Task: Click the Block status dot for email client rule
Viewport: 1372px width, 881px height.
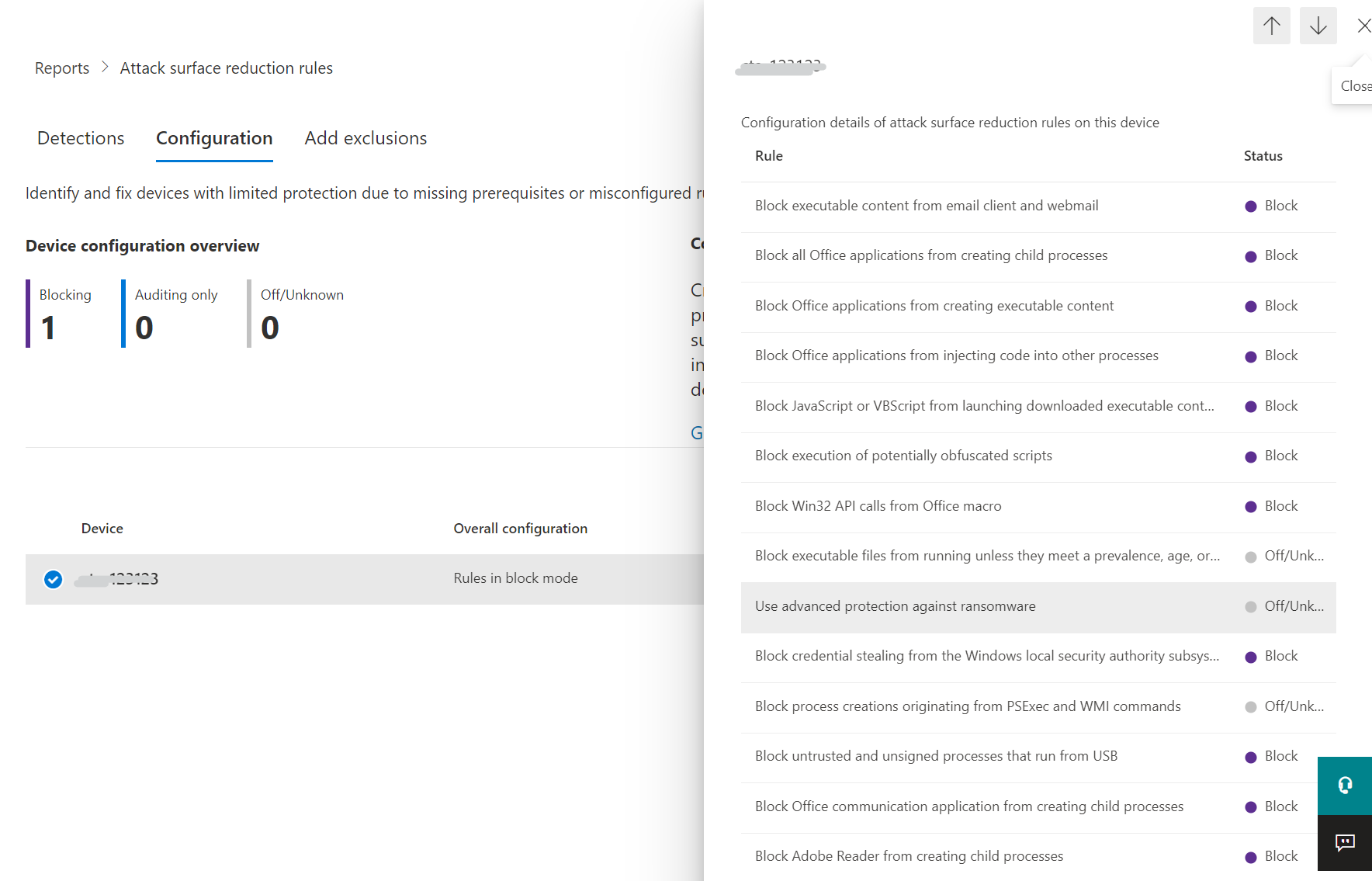Action: [x=1249, y=206]
